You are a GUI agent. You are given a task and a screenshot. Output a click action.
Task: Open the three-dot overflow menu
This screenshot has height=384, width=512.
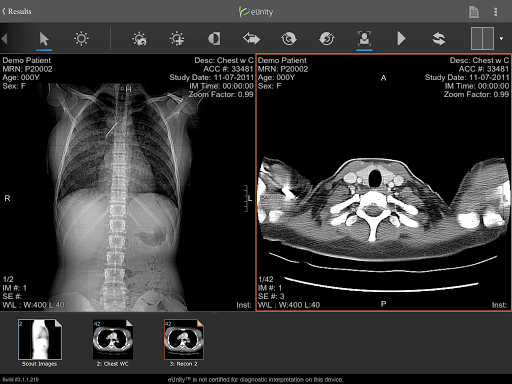(496, 12)
